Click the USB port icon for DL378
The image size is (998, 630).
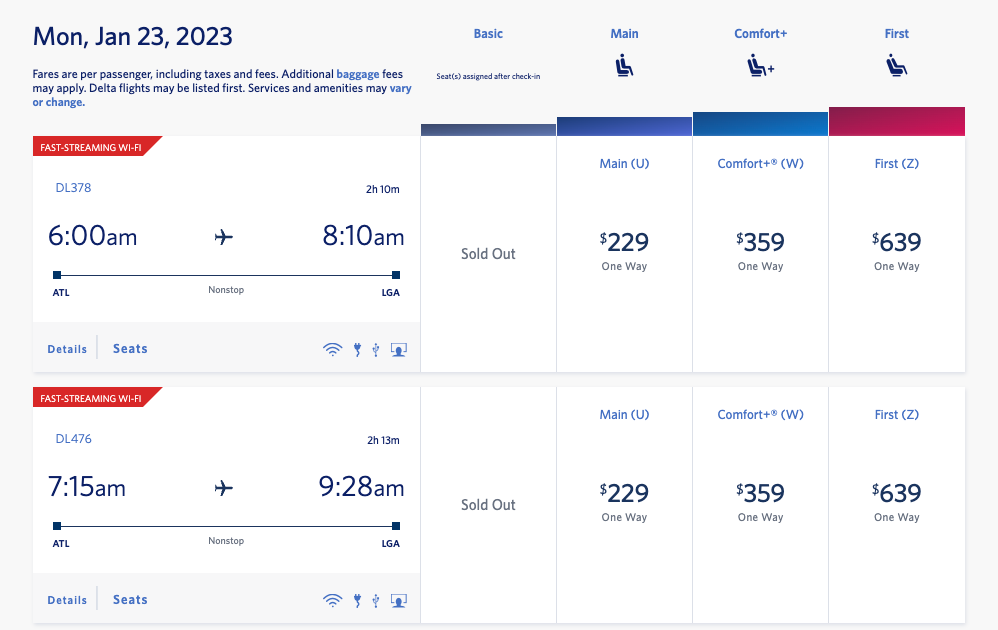376,350
